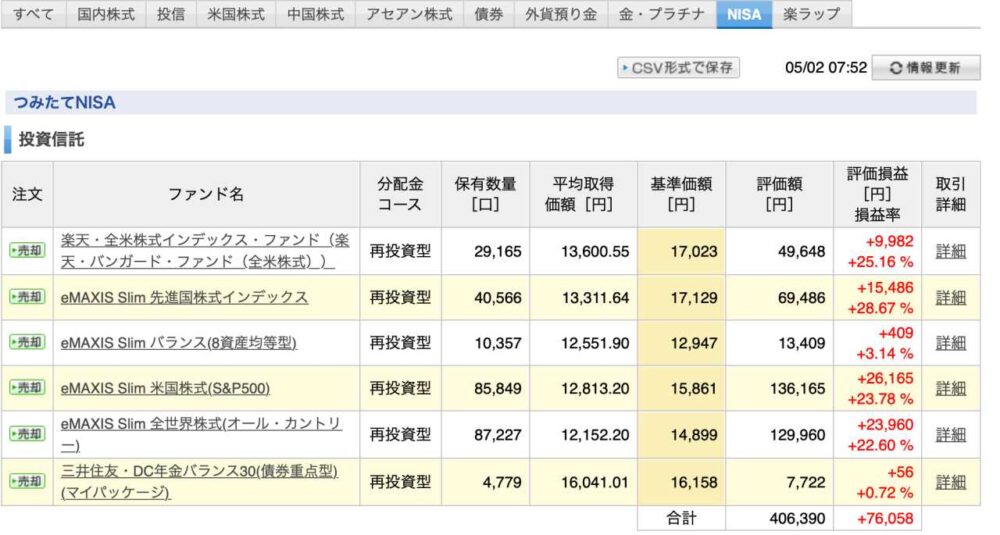Click the 合計 label cell
Viewport: 1000px width, 535px height.
coord(681,518)
